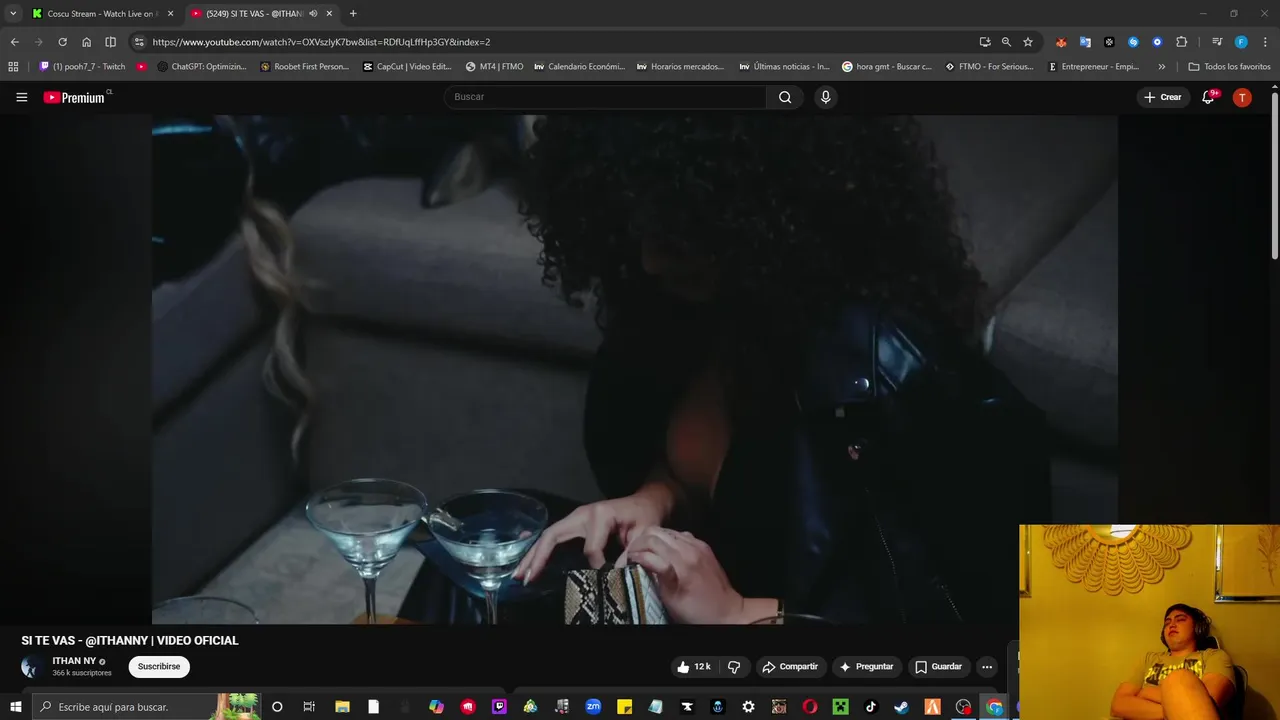Open the Windows Start menu
This screenshot has height=720, width=1280.
[x=15, y=707]
